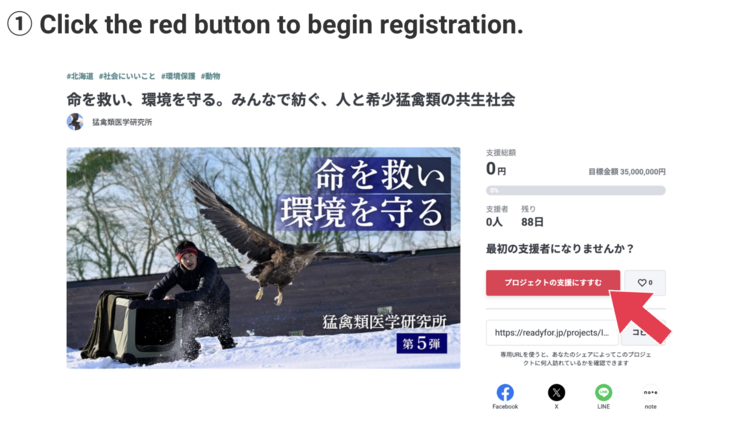Click the 最初の支援者になりませんか？ text
Screen dimensions: 736x448
(x=560, y=248)
